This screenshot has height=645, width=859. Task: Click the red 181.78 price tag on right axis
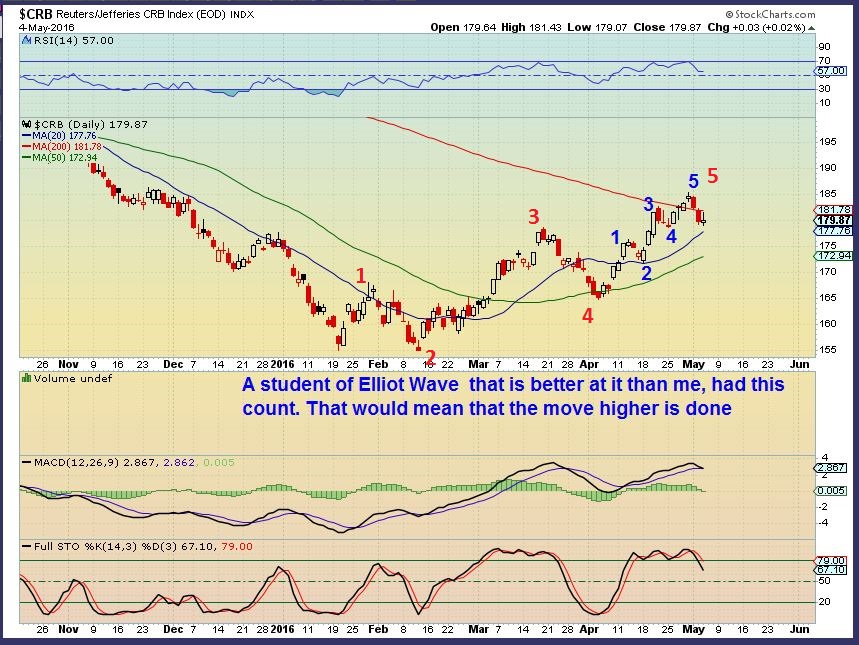point(834,210)
